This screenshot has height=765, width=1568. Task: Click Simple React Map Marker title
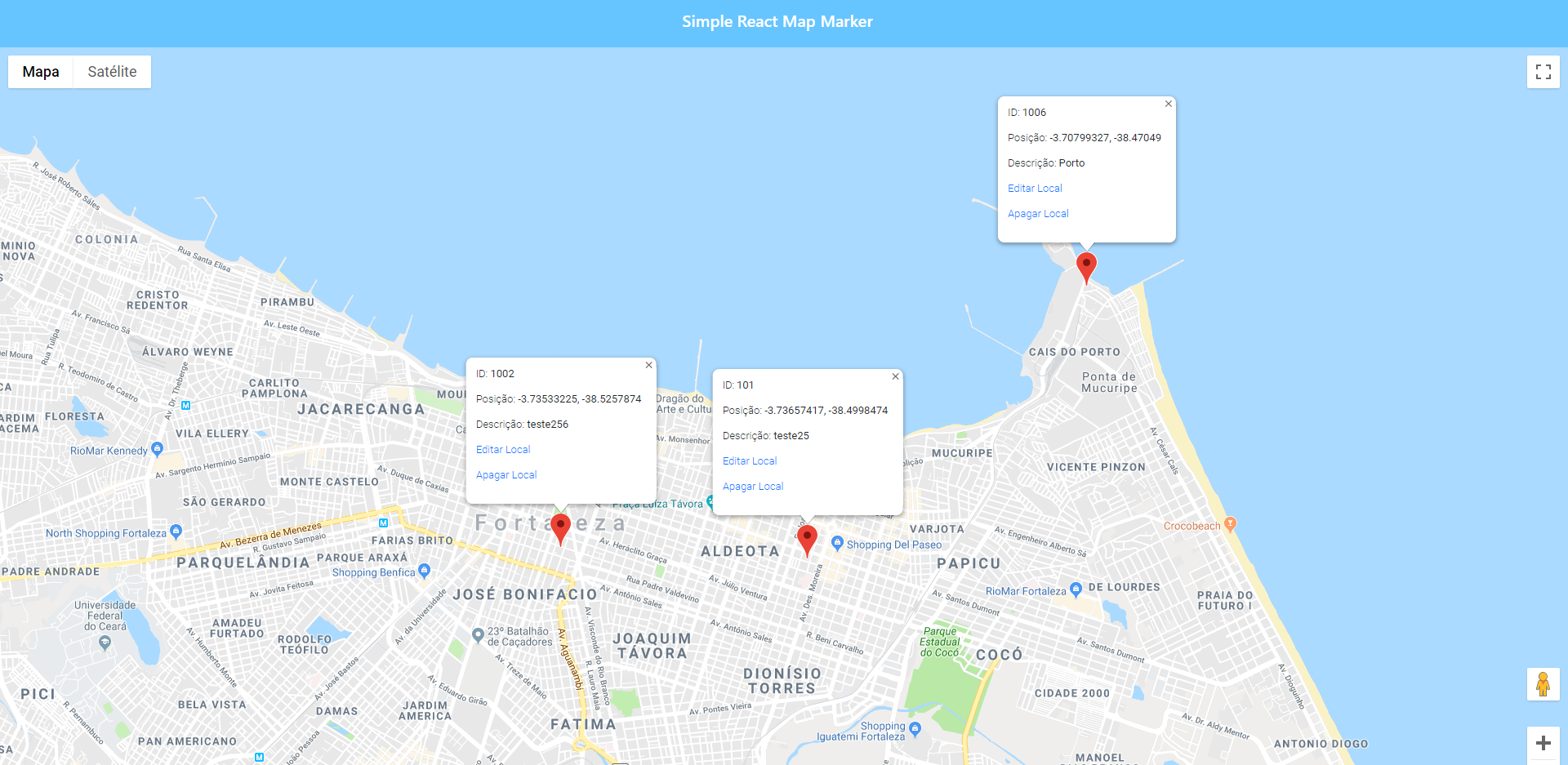[x=777, y=22]
